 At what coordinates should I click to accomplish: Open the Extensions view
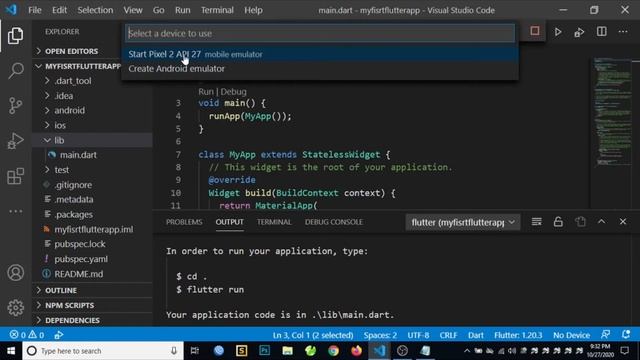tap(16, 176)
